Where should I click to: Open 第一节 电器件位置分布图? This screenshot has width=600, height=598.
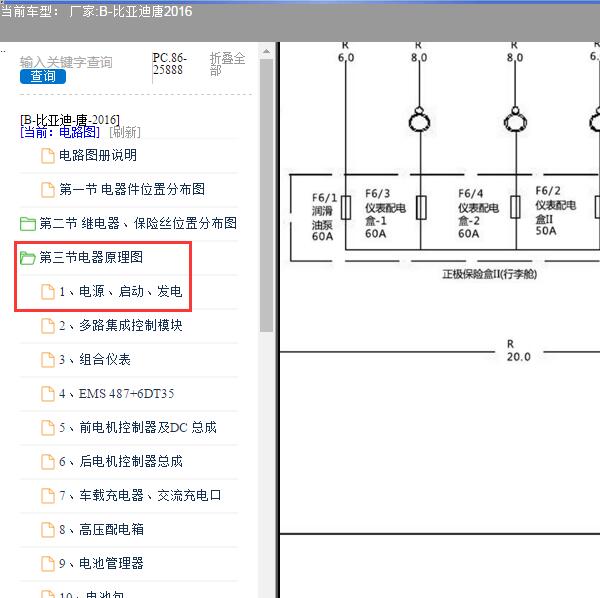132,189
